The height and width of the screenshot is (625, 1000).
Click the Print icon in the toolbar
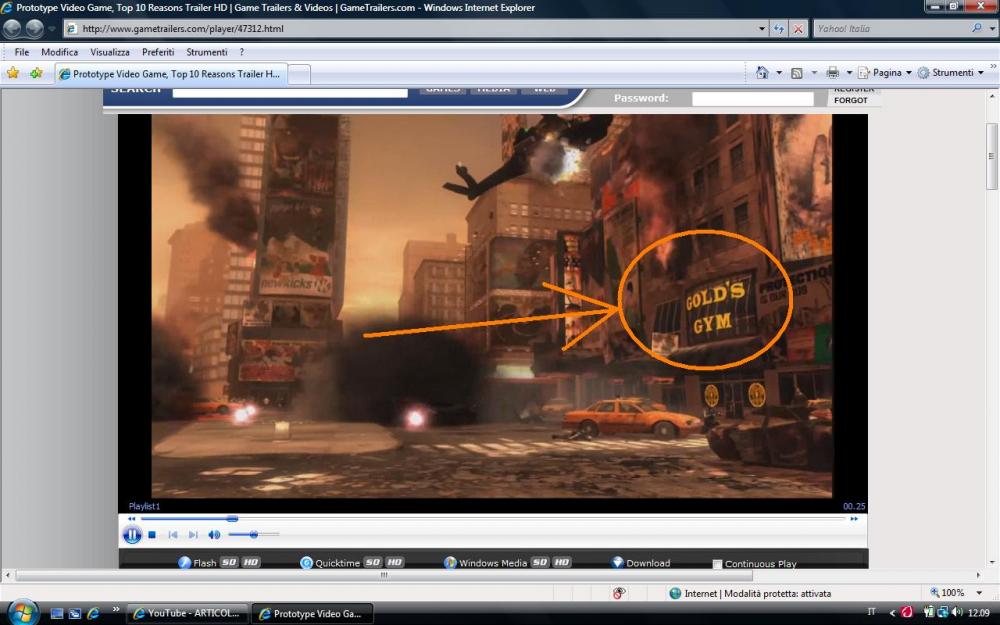pyautogui.click(x=831, y=73)
